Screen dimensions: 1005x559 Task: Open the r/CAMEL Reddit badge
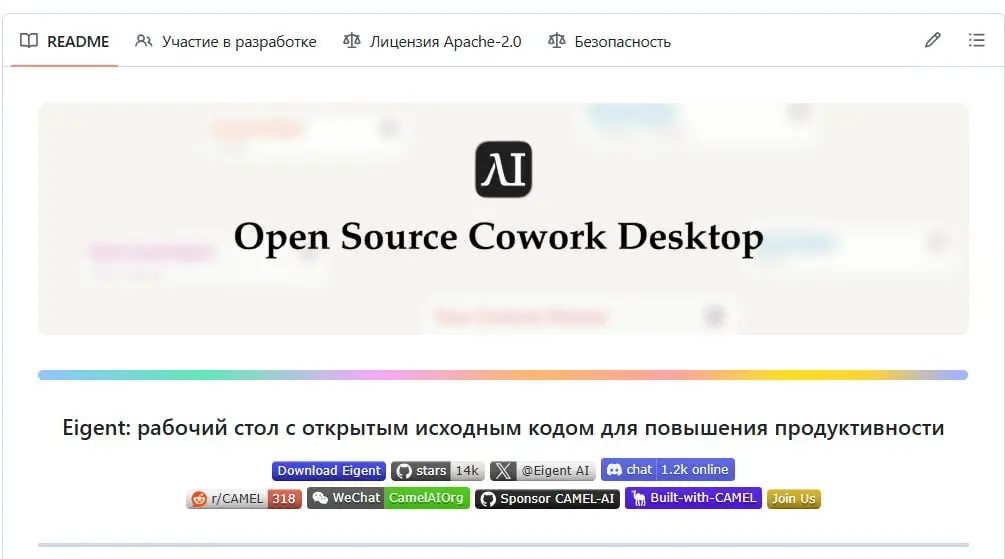click(x=244, y=499)
